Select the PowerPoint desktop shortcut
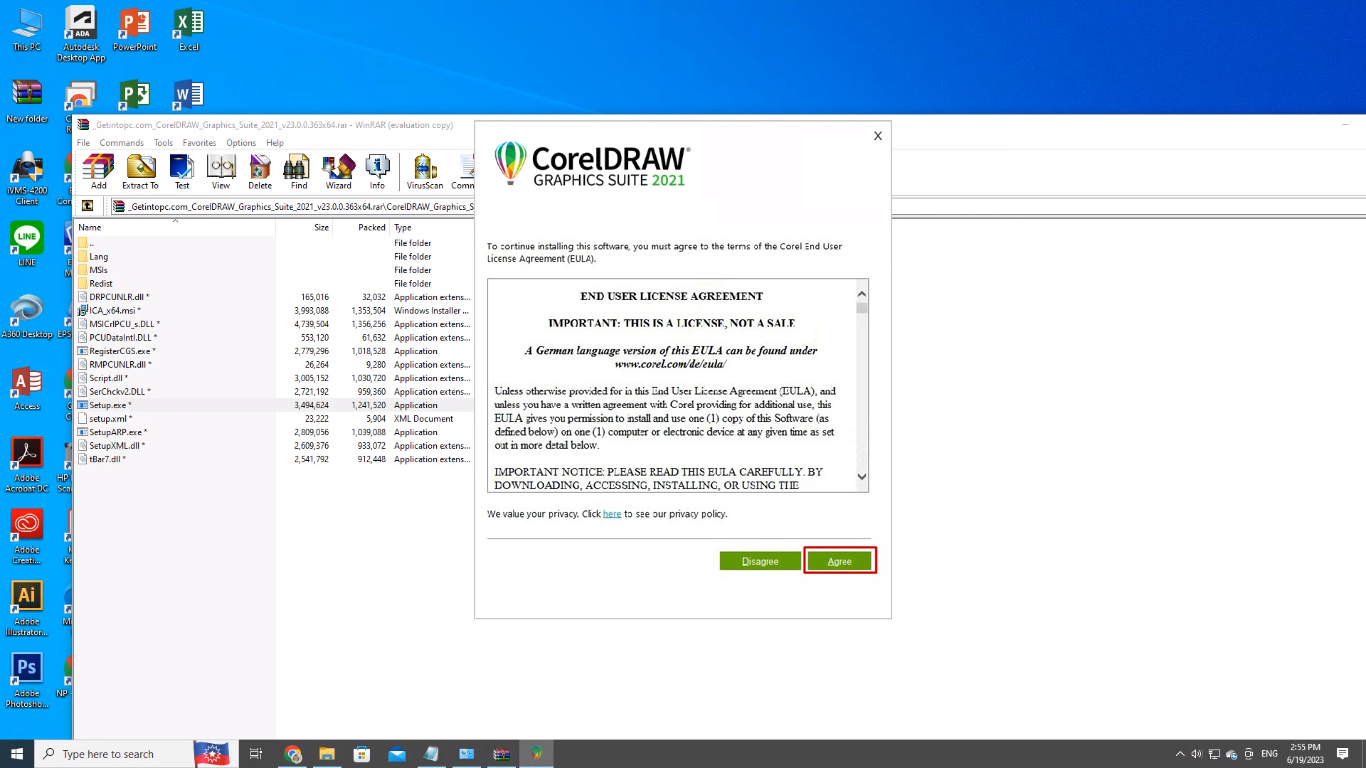 click(134, 30)
